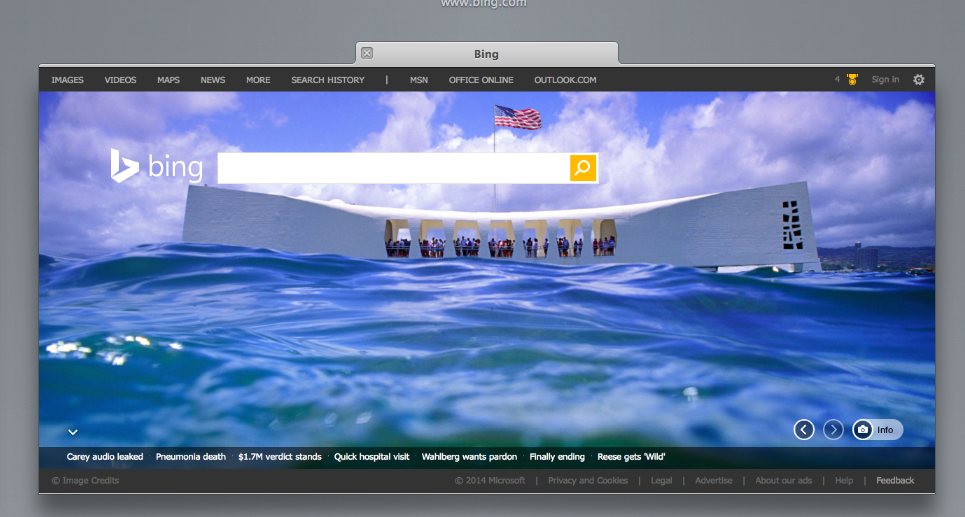Open the settings gear icon
This screenshot has height=517, width=965.
pyautogui.click(x=919, y=80)
